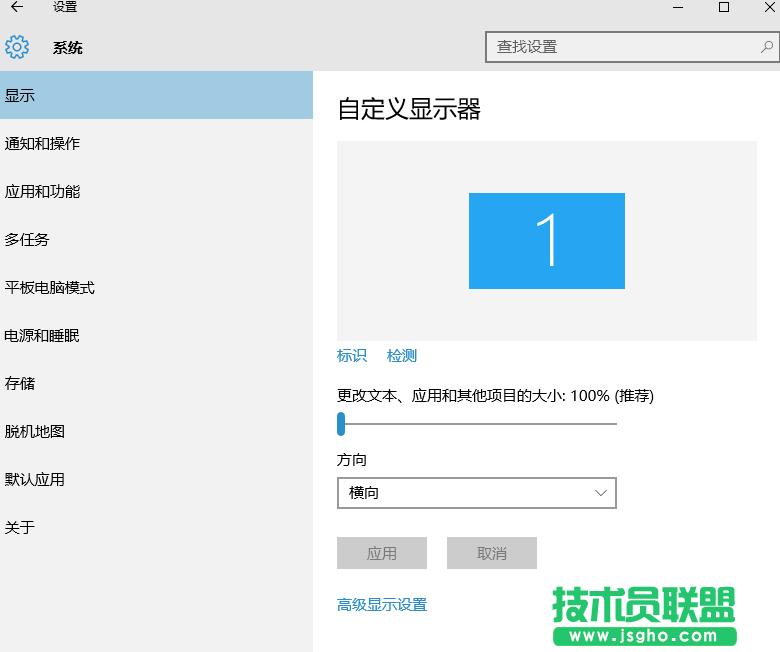
Task: Click the 标识 link
Action: [352, 356]
